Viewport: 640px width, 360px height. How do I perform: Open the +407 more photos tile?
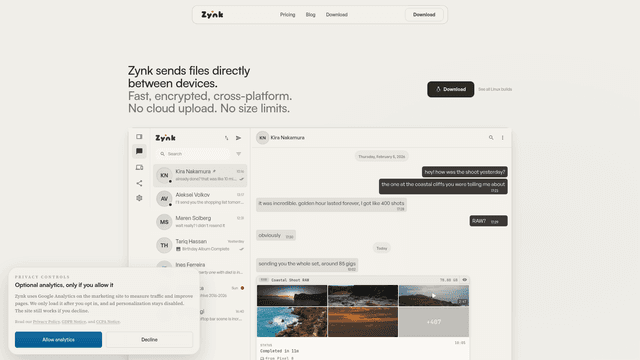coord(434,322)
